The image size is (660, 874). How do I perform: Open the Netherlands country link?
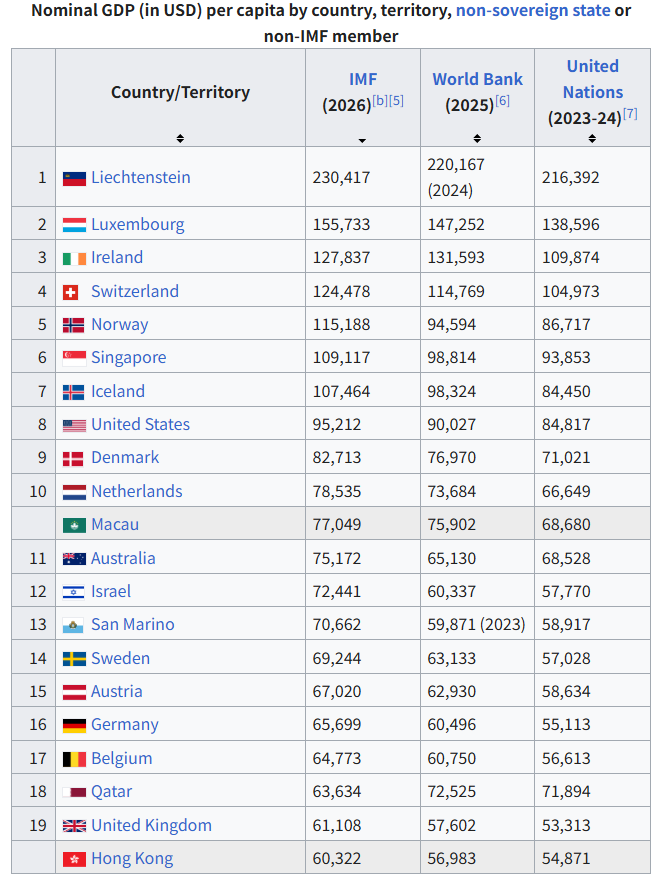[137, 491]
